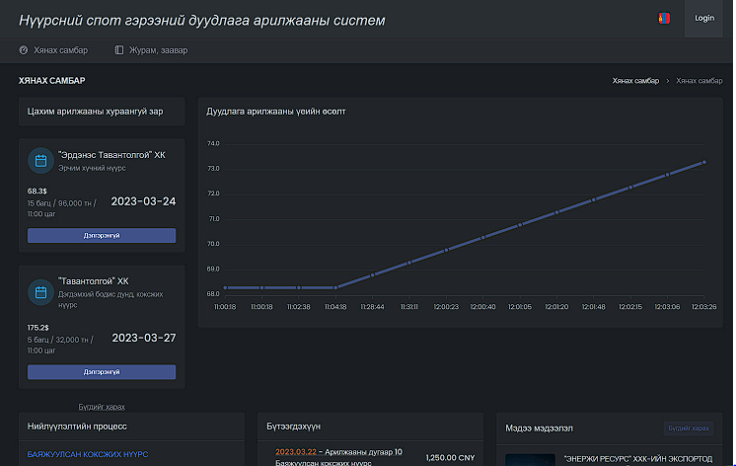This screenshot has width=736, height=466.
Task: Click the Mongolian flag language icon
Action: [664, 18]
